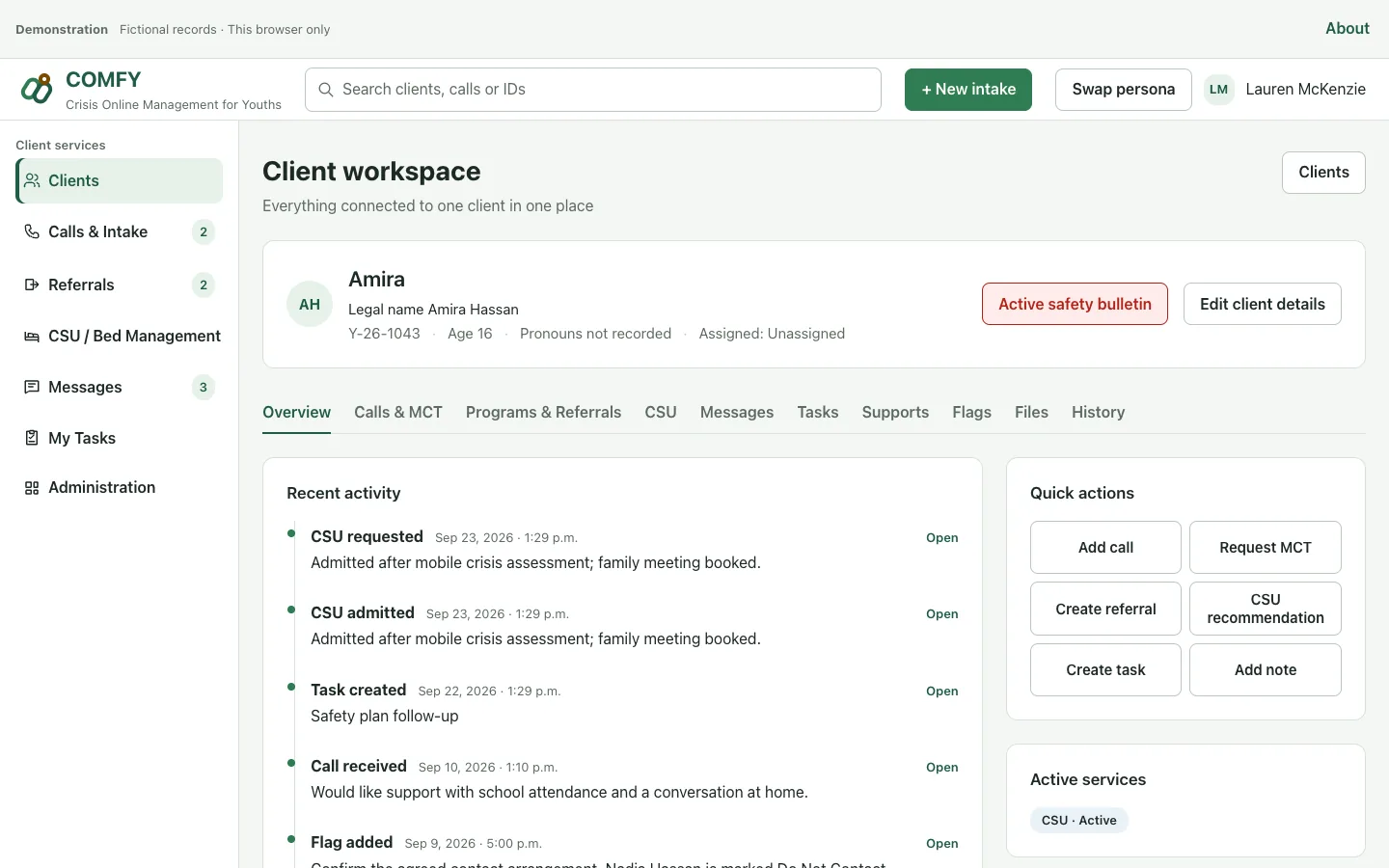View the History tab
1389x868 pixels.
coord(1098,412)
